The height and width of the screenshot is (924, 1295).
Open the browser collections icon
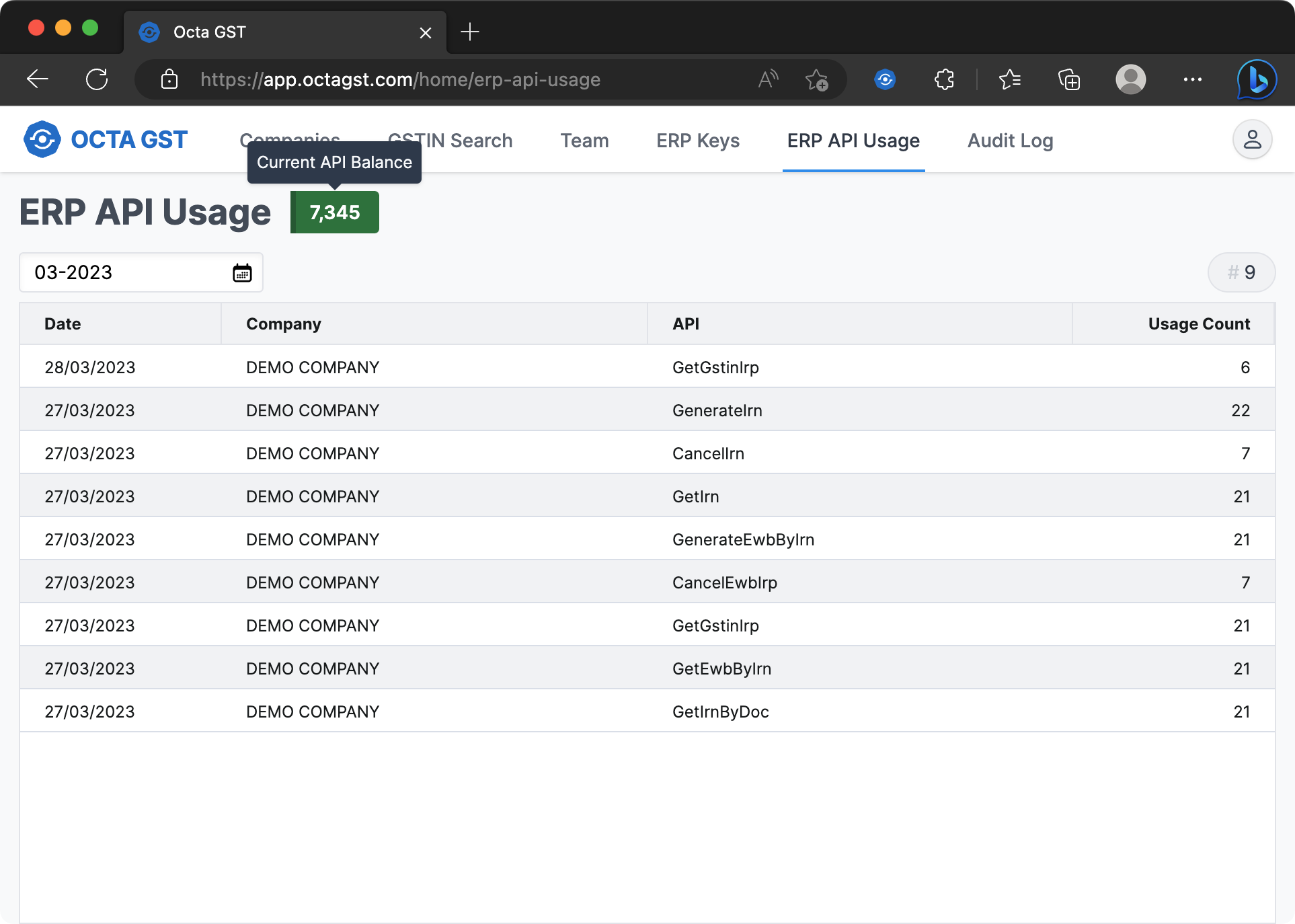1068,80
